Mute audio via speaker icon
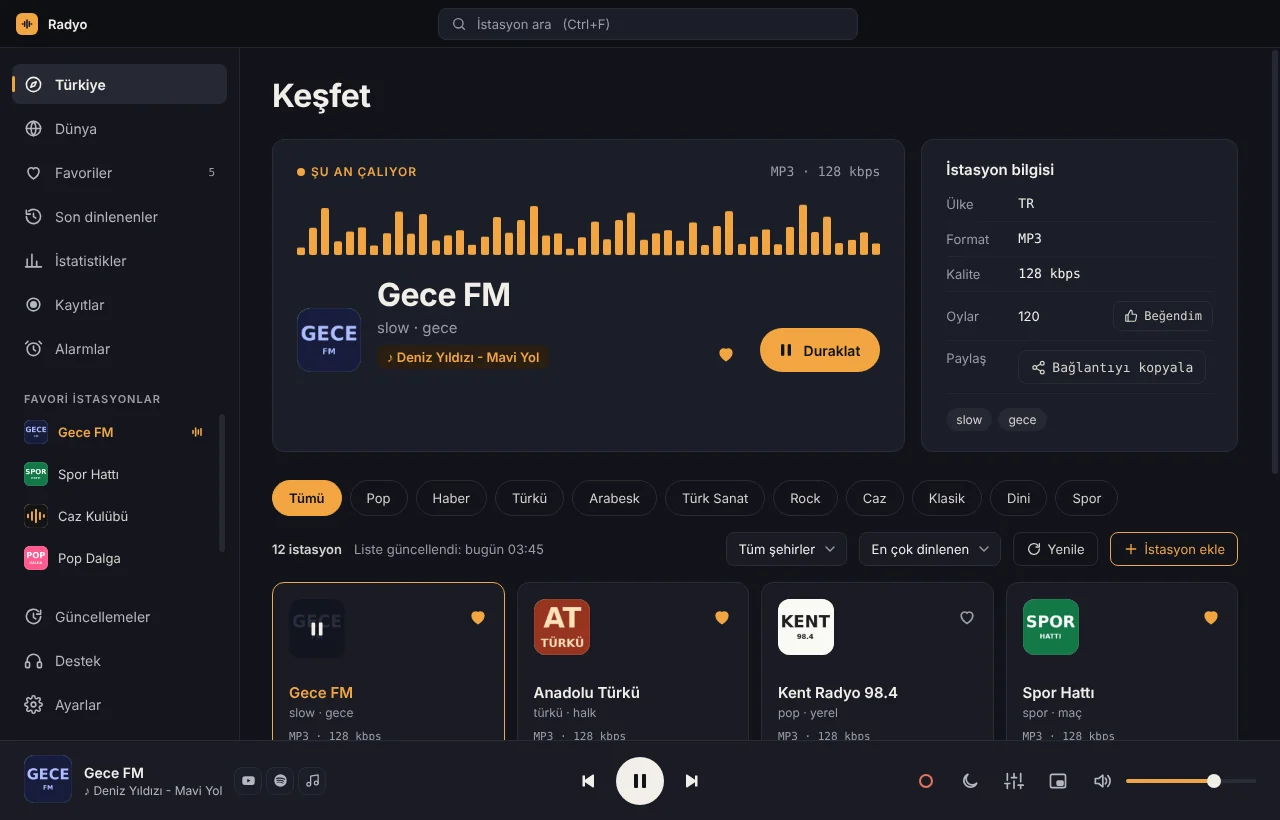Viewport: 1280px width, 820px height. tap(1102, 781)
